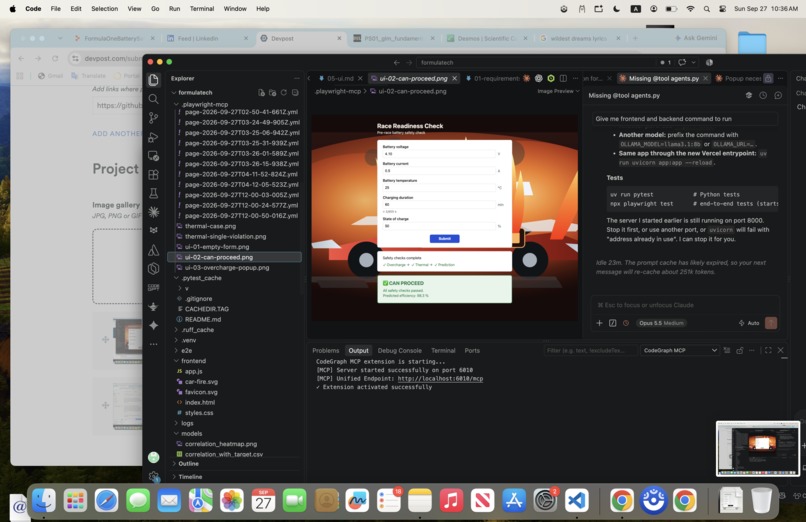Screen dimensions: 806x522
Task: Toggle the lock icon in the chat tab bar
Action: [x=768, y=78]
